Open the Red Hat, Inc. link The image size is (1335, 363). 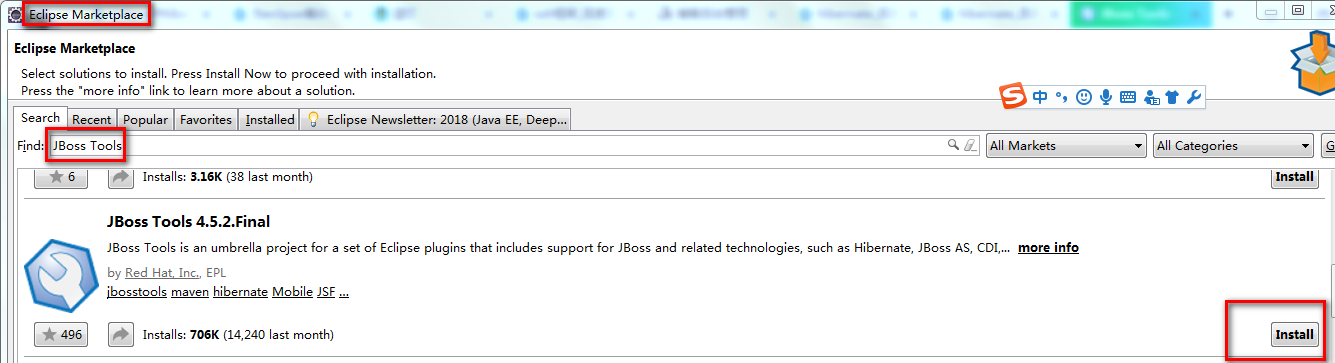(162, 272)
